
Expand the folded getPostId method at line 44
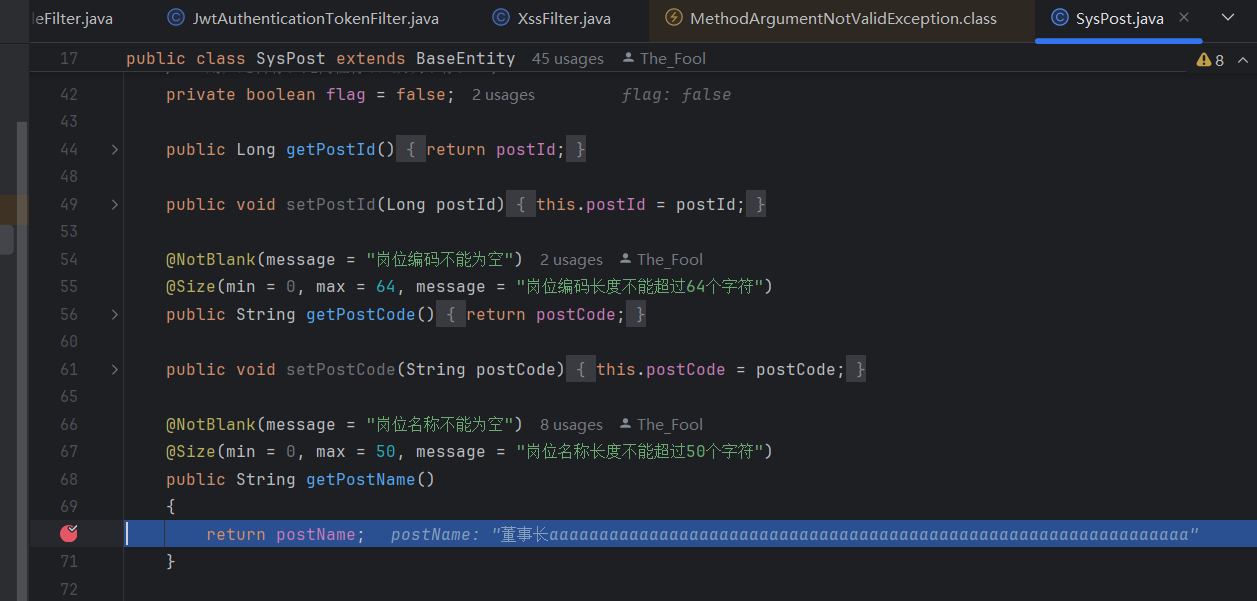tap(114, 150)
